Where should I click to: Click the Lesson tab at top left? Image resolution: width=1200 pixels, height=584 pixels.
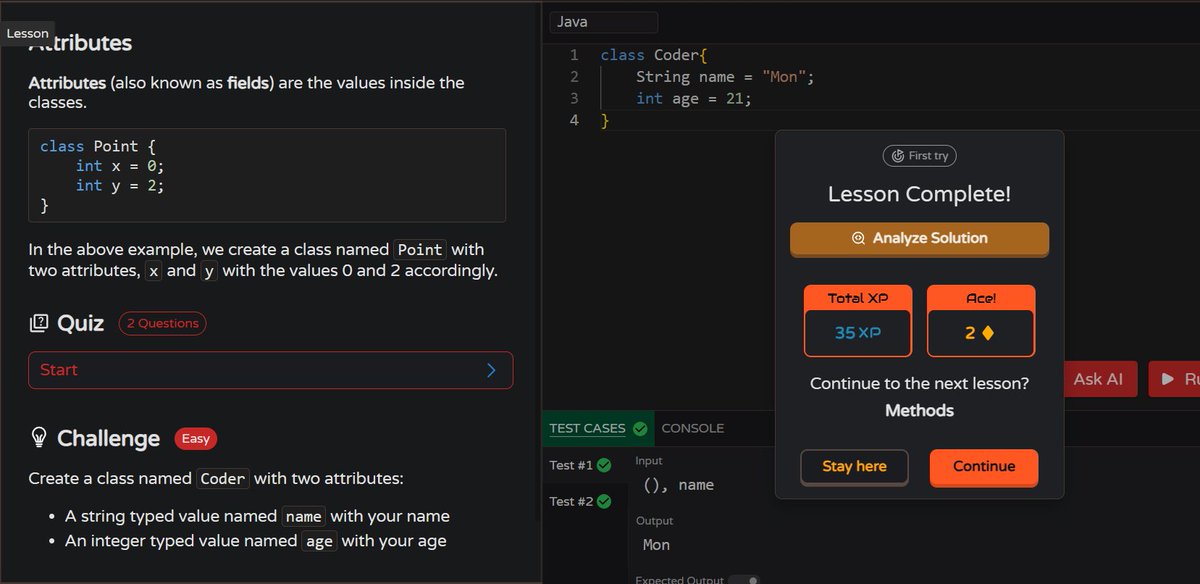click(x=27, y=32)
